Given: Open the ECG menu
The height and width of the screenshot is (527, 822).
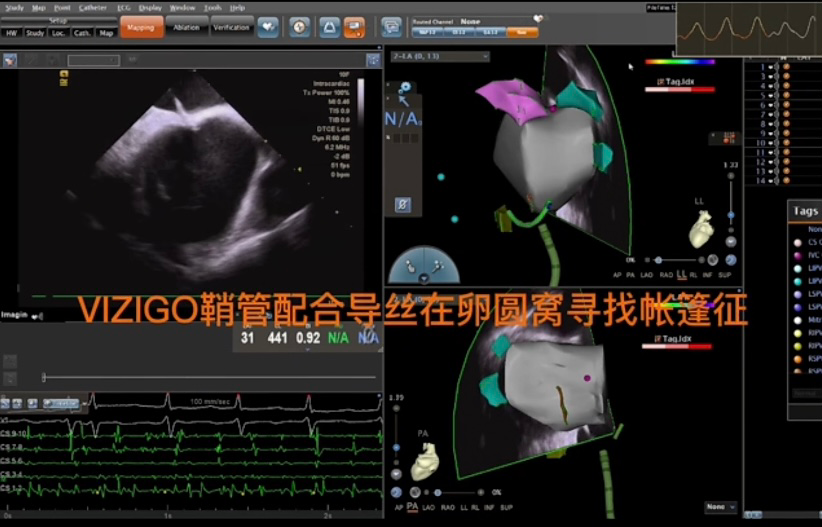Looking at the screenshot, I should pyautogui.click(x=124, y=8).
